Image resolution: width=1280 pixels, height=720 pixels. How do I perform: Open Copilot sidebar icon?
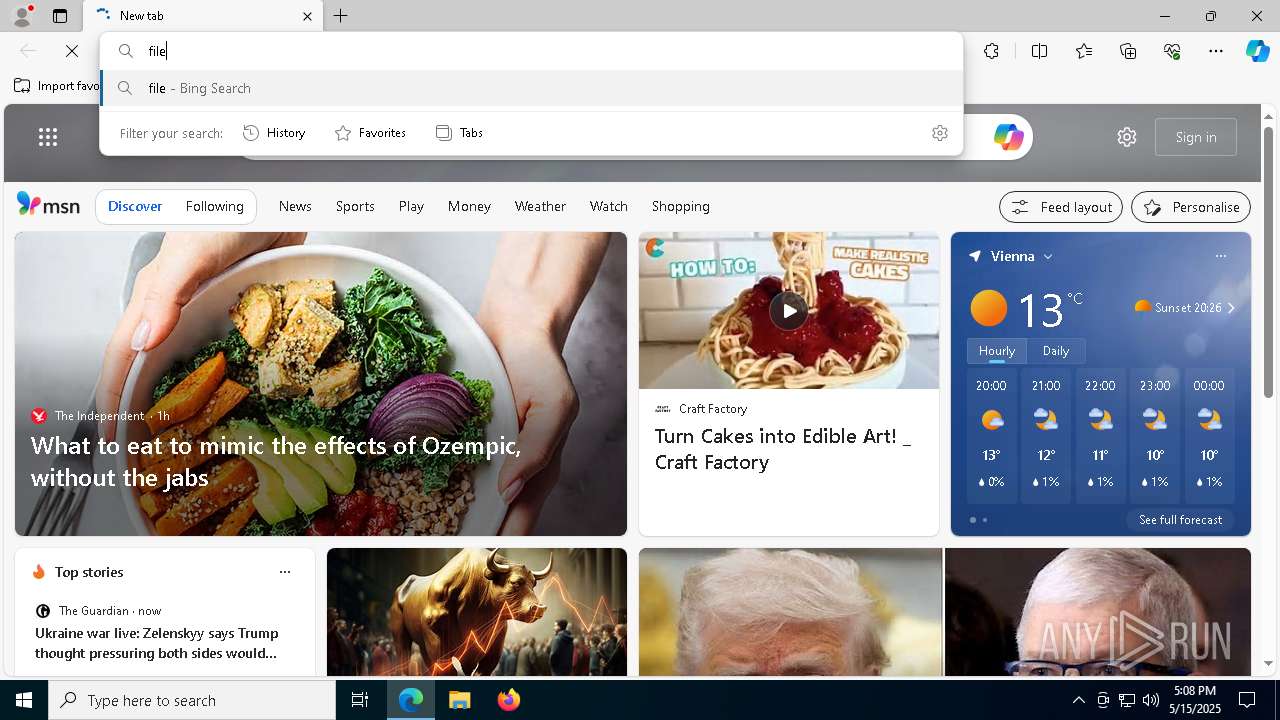(x=1257, y=51)
